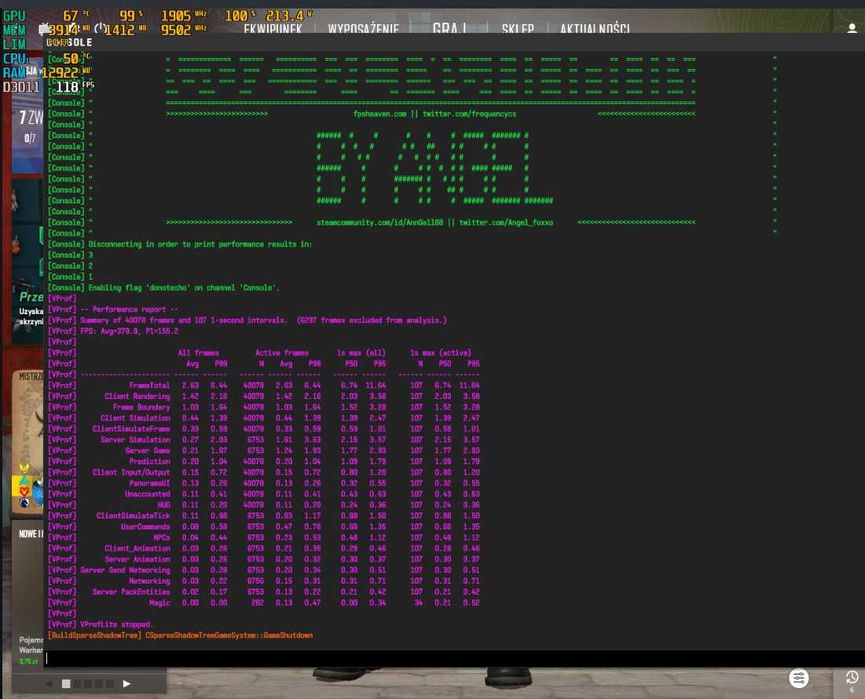The image size is (865, 699).
Task: Click the '1s max (active)' column header
Action: (441, 353)
